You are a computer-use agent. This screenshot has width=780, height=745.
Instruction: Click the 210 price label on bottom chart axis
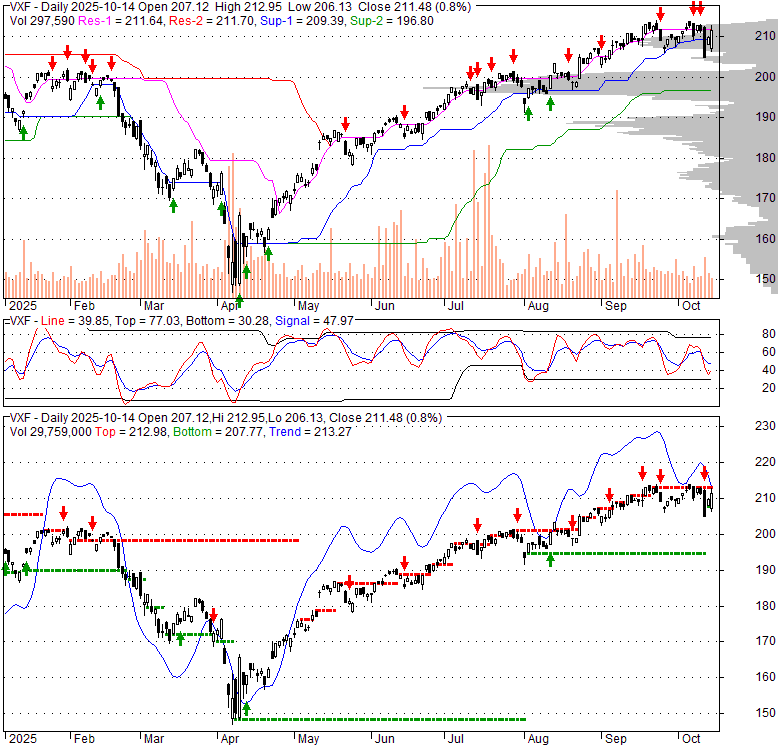click(765, 498)
